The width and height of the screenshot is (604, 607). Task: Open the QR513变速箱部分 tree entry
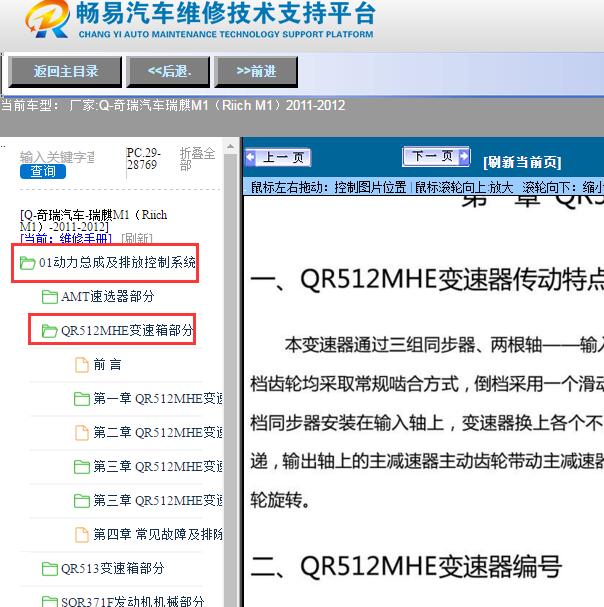pyautogui.click(x=113, y=568)
